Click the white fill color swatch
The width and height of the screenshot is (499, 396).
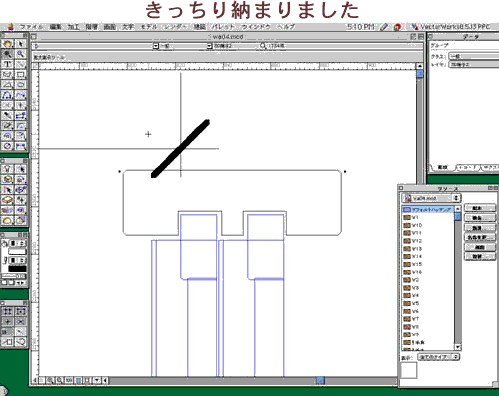(x=17, y=252)
